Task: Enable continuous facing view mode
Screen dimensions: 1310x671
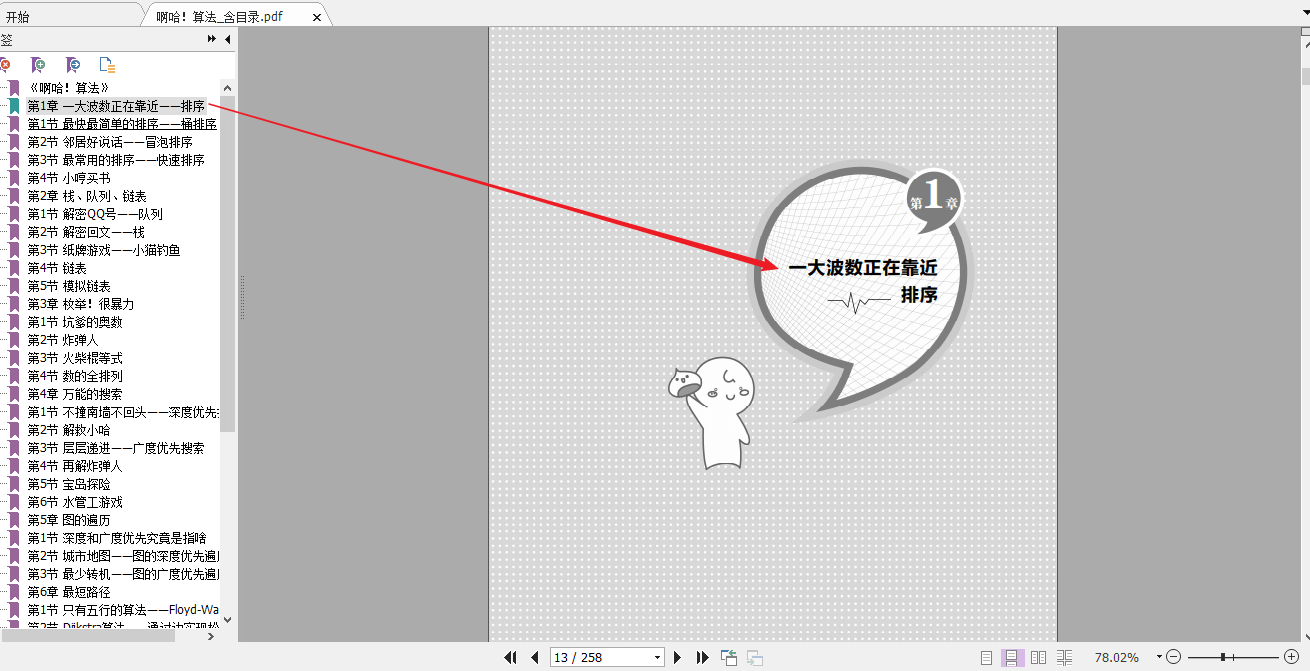Action: (1065, 657)
